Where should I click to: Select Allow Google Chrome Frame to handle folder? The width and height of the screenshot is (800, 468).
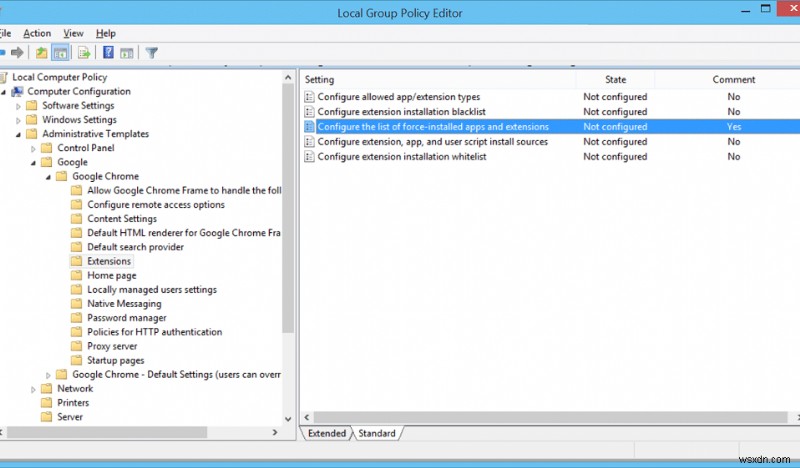184,190
